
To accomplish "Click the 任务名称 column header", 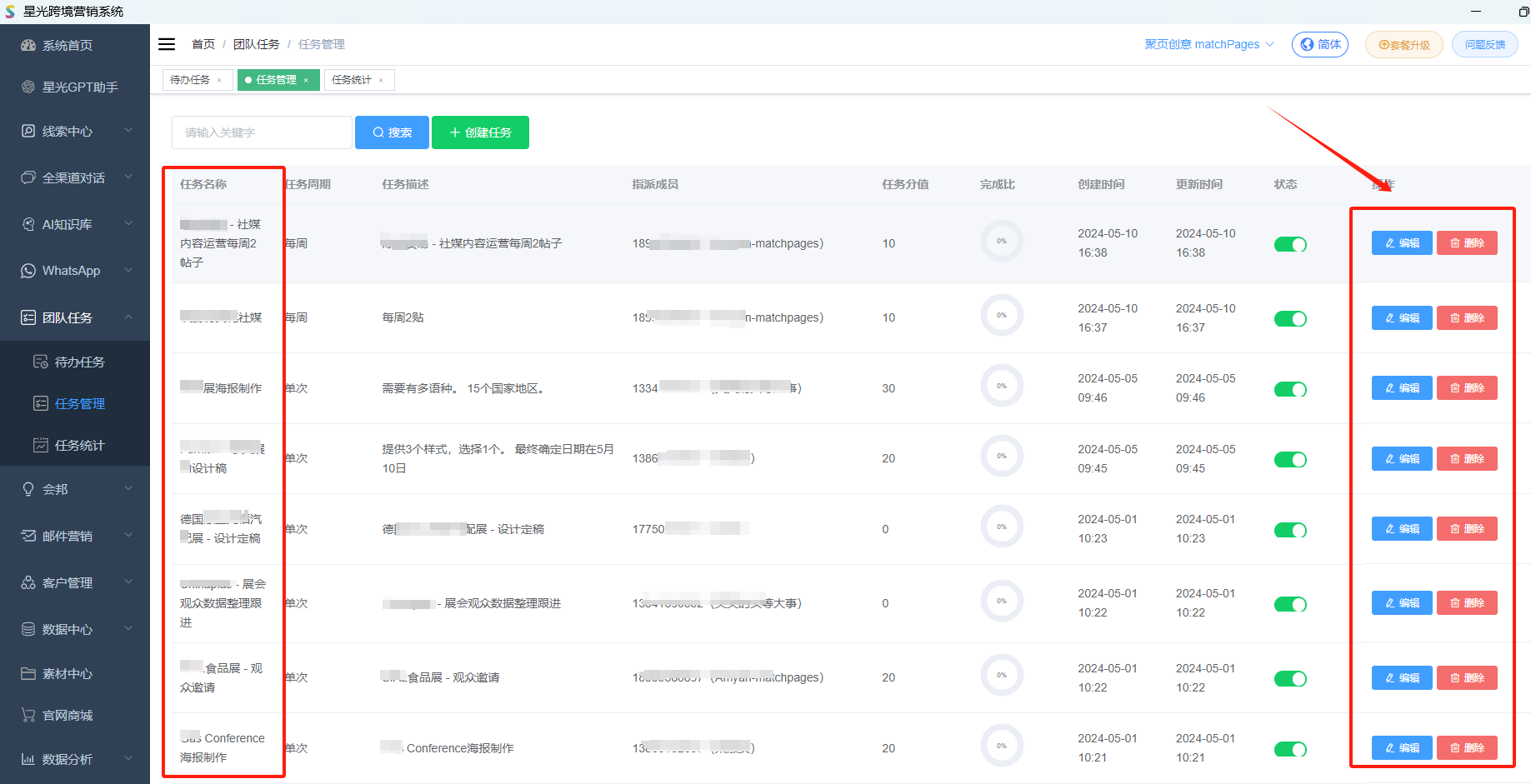I will coord(203,184).
